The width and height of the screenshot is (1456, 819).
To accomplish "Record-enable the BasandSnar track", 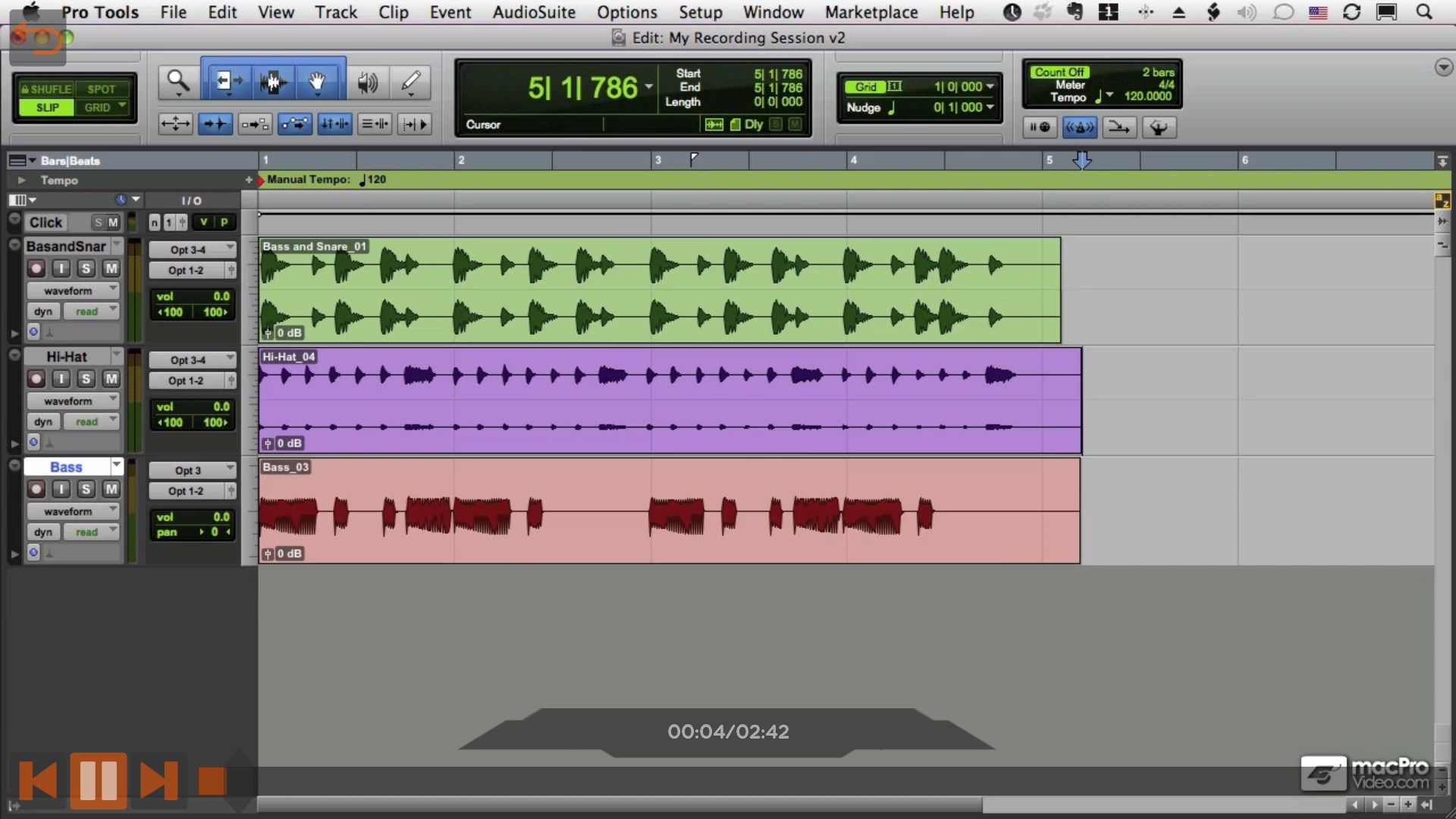I will [x=36, y=268].
